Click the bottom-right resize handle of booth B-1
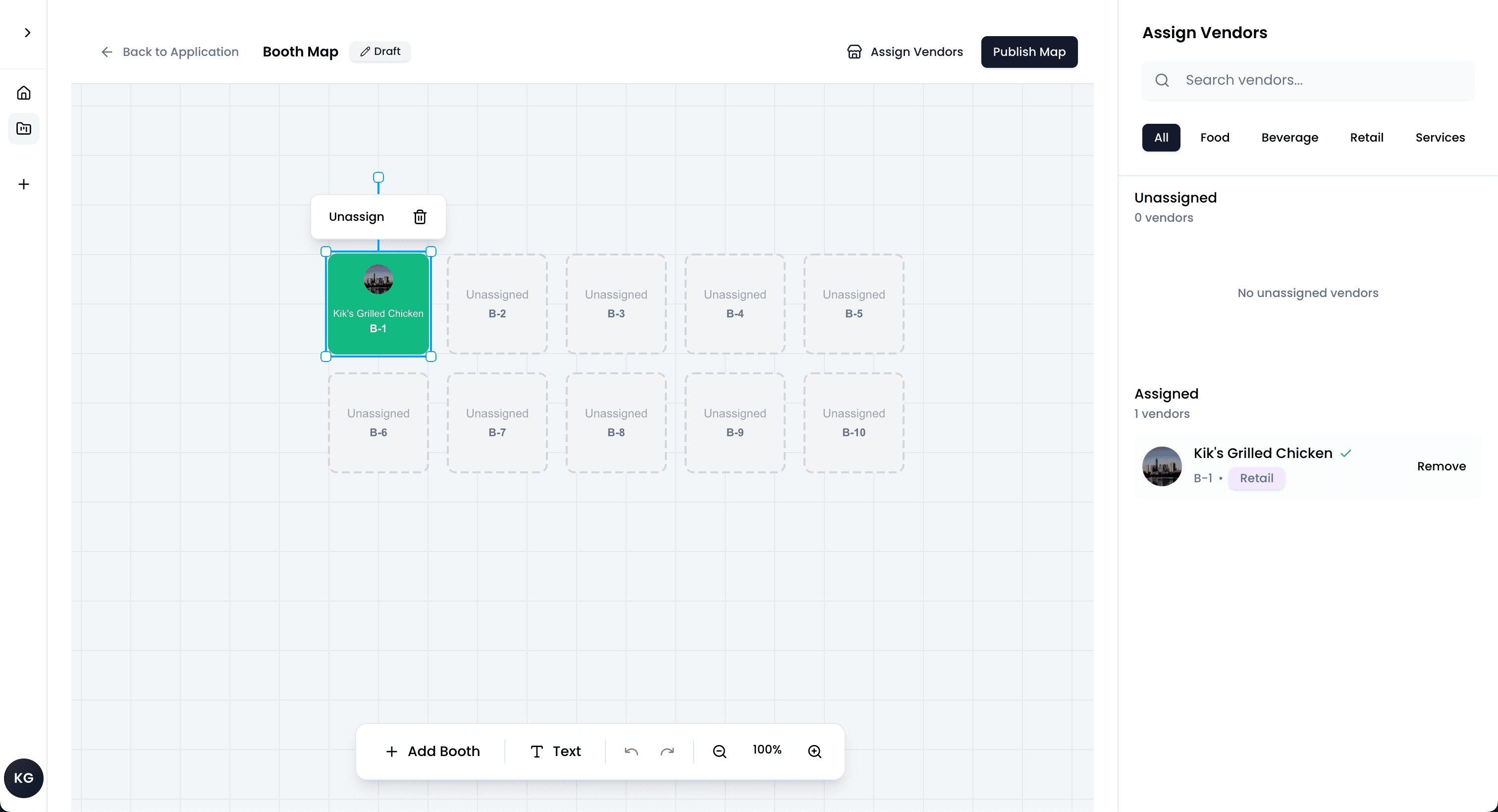The width and height of the screenshot is (1498, 812). (x=431, y=356)
